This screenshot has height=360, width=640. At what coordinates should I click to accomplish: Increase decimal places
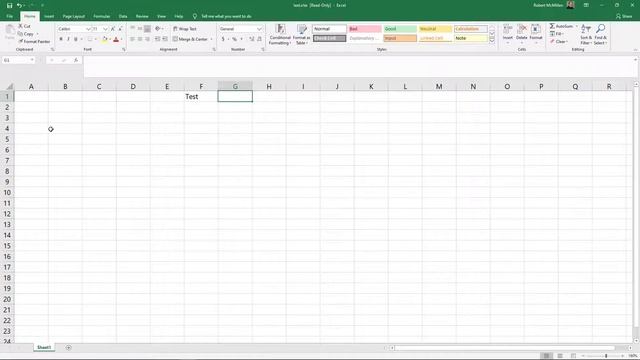coord(251,39)
